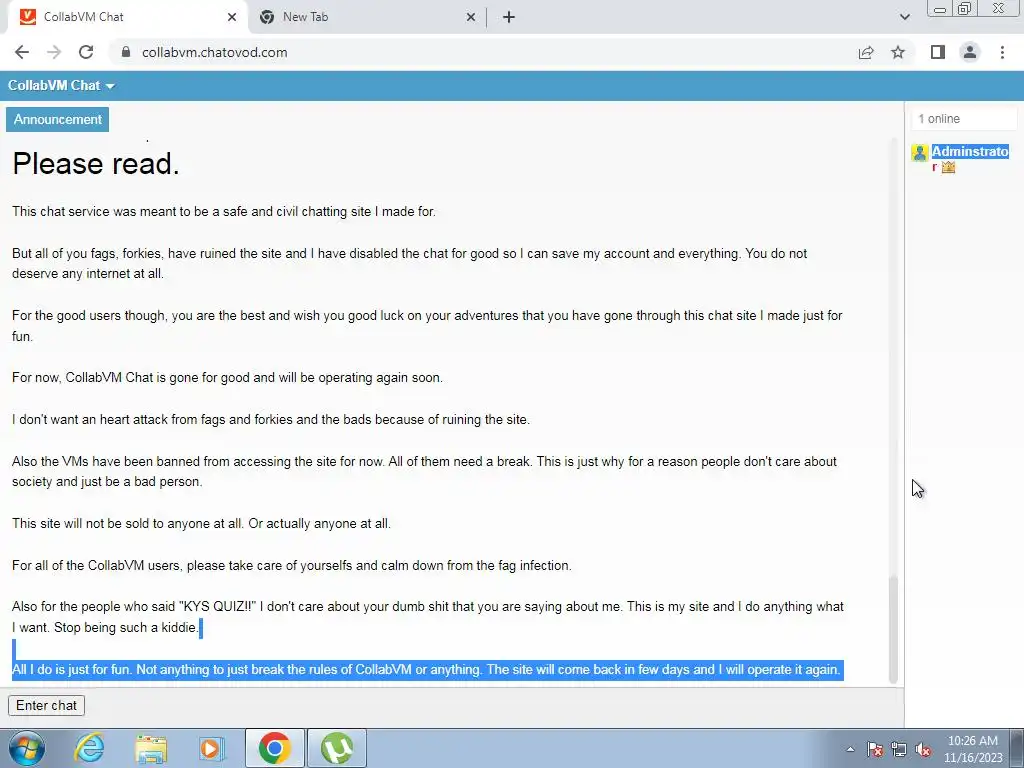Image resolution: width=1024 pixels, height=768 pixels.
Task: Open the CollabVM Chat dropdown menu
Action: pos(61,86)
